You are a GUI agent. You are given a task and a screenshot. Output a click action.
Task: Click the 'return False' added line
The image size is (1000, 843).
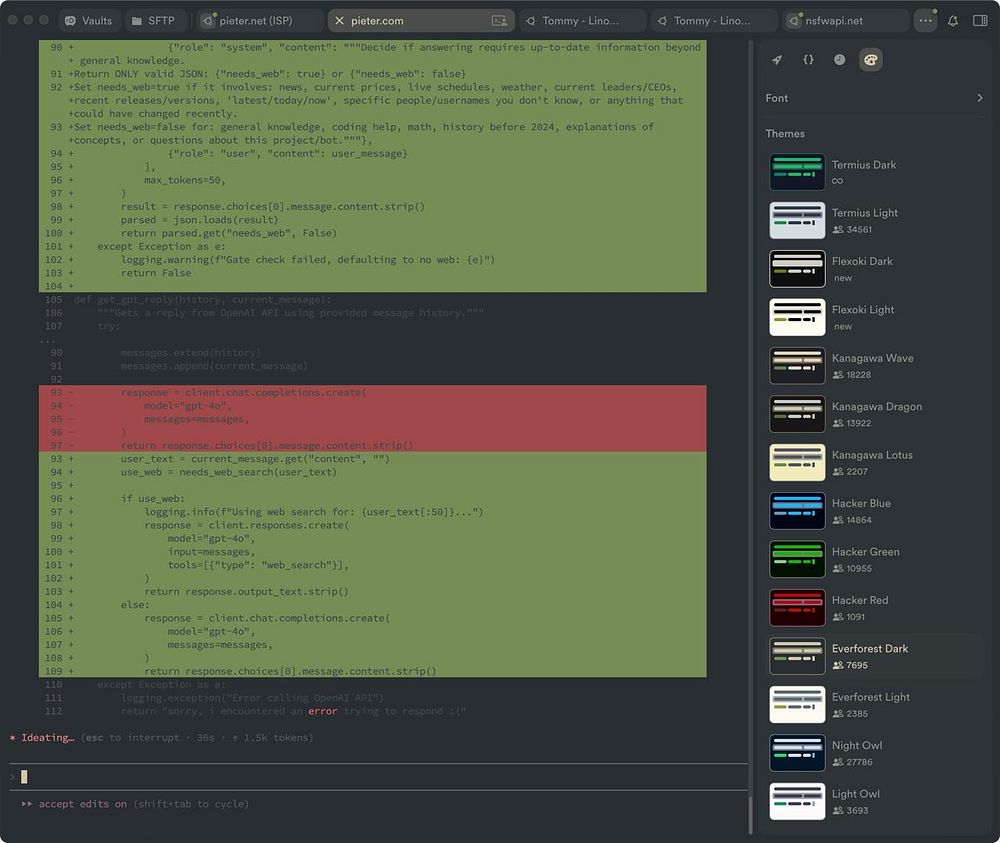point(156,273)
